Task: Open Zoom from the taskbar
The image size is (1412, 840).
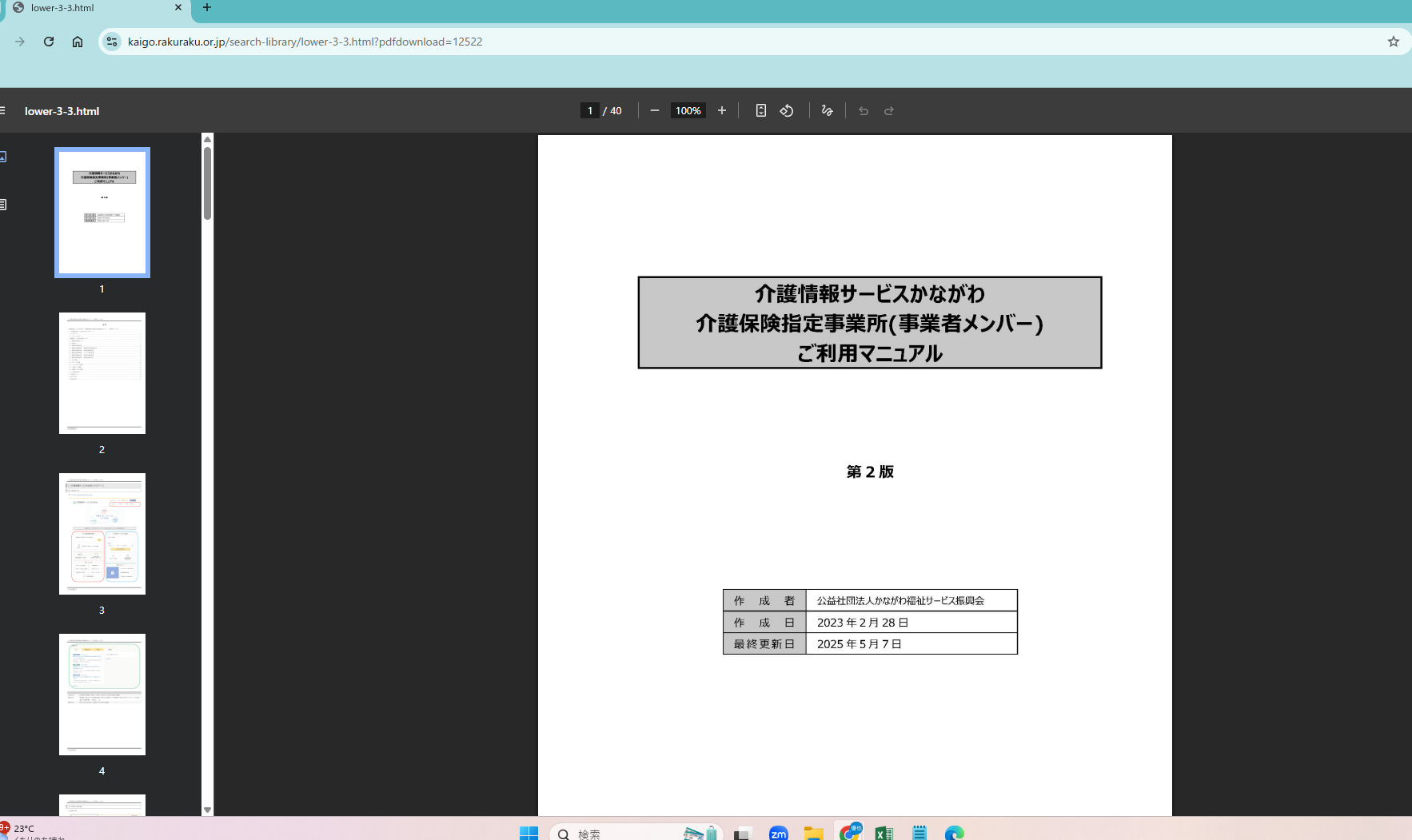Action: (778, 833)
